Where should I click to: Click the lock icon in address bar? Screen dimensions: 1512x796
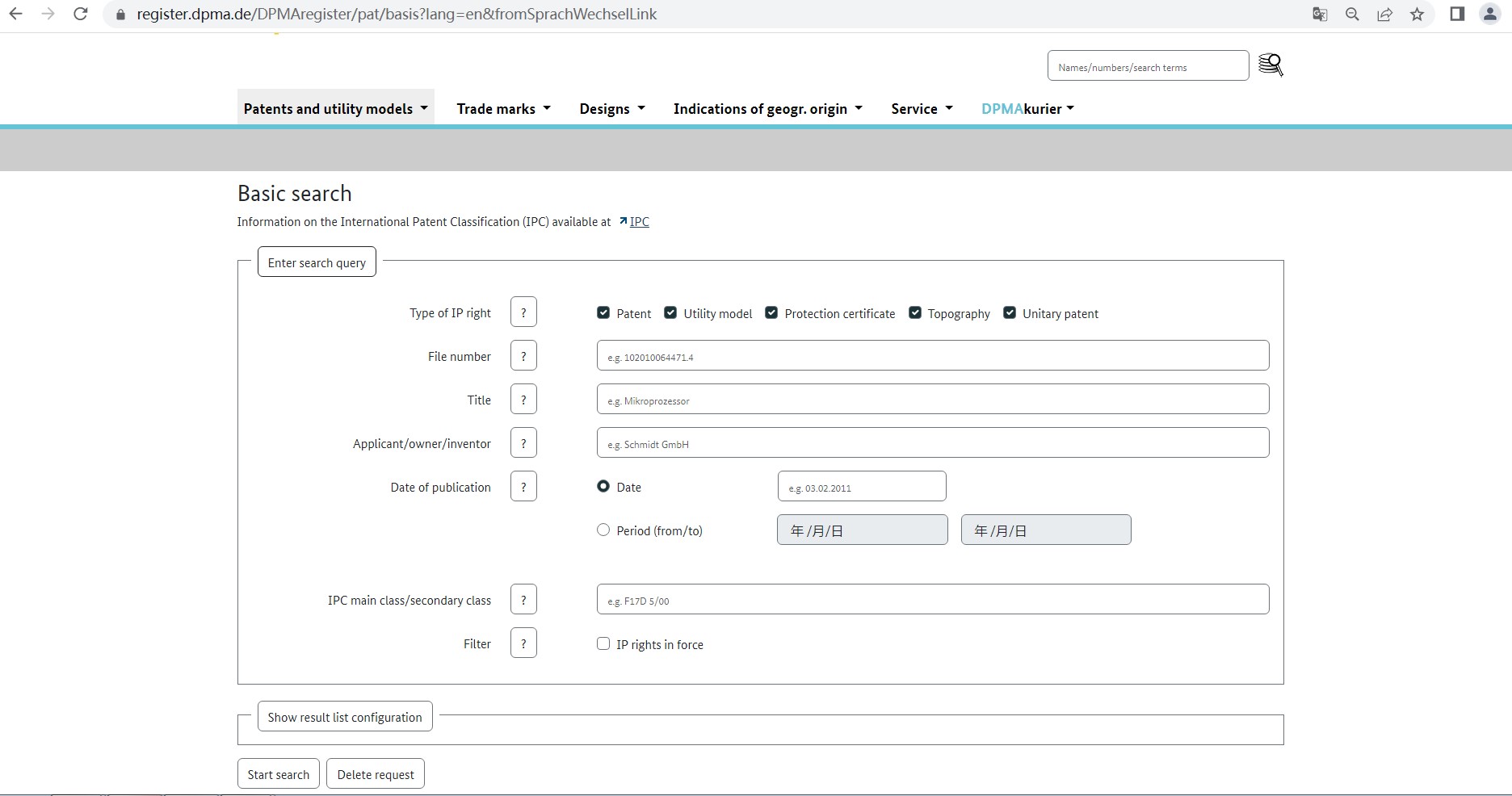(120, 15)
